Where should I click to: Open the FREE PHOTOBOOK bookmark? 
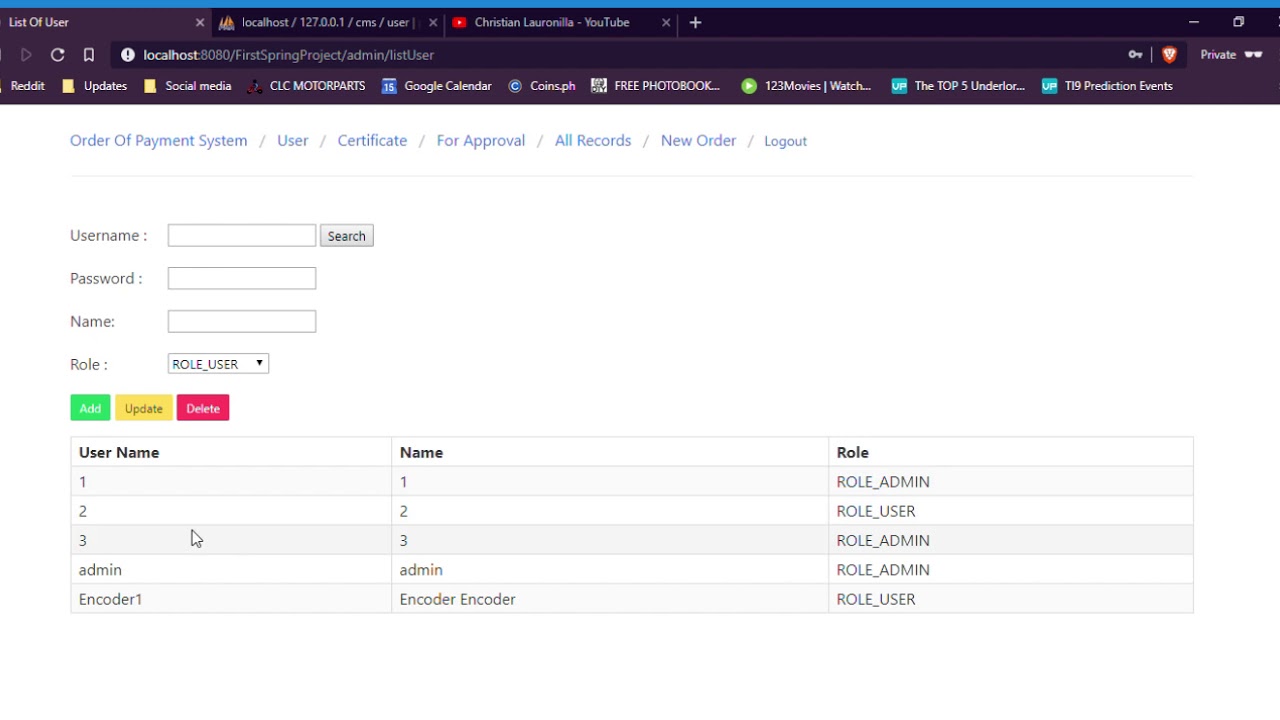656,86
